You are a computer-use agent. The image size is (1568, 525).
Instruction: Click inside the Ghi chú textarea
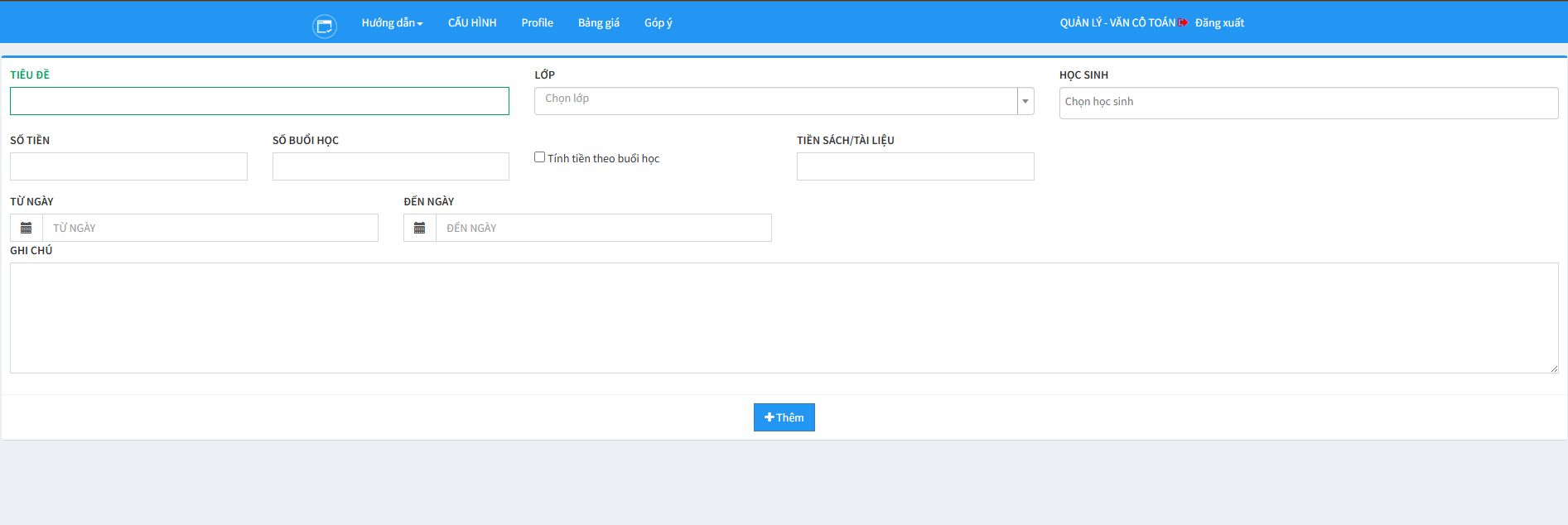pos(784,318)
